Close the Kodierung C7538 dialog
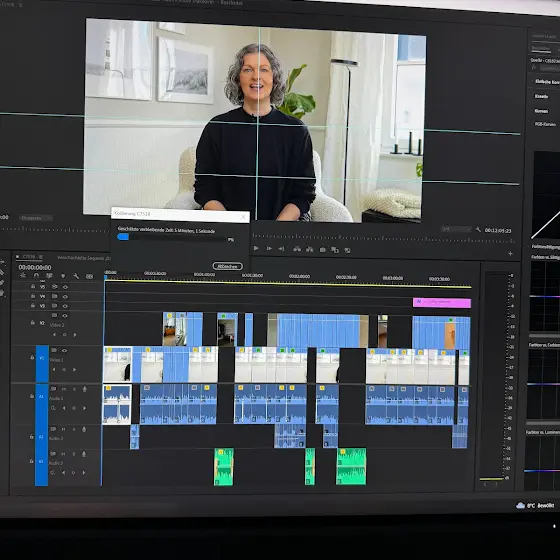Image resolution: width=560 pixels, height=560 pixels. [x=243, y=217]
